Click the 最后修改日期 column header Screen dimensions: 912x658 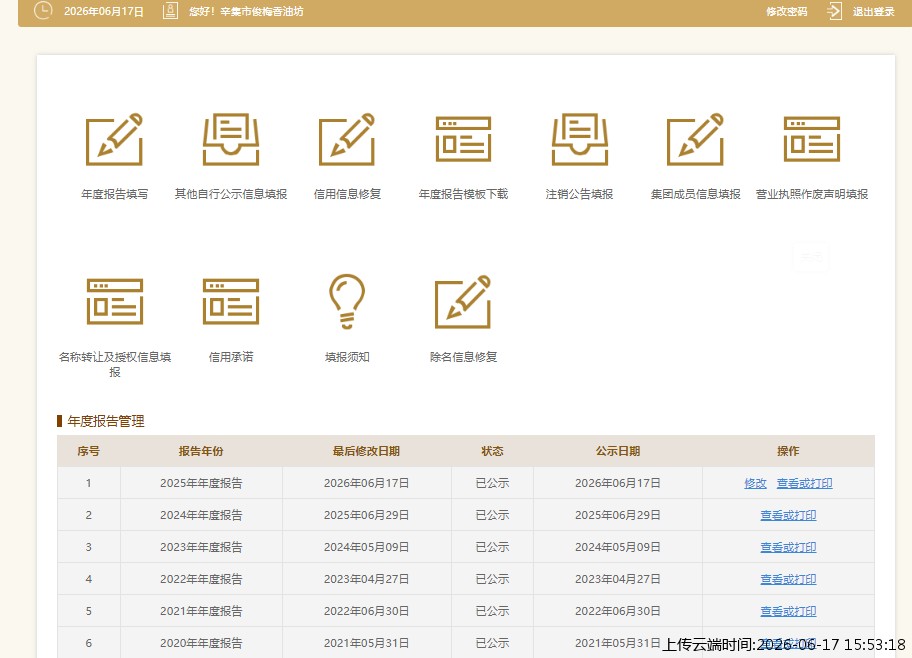pyautogui.click(x=366, y=451)
